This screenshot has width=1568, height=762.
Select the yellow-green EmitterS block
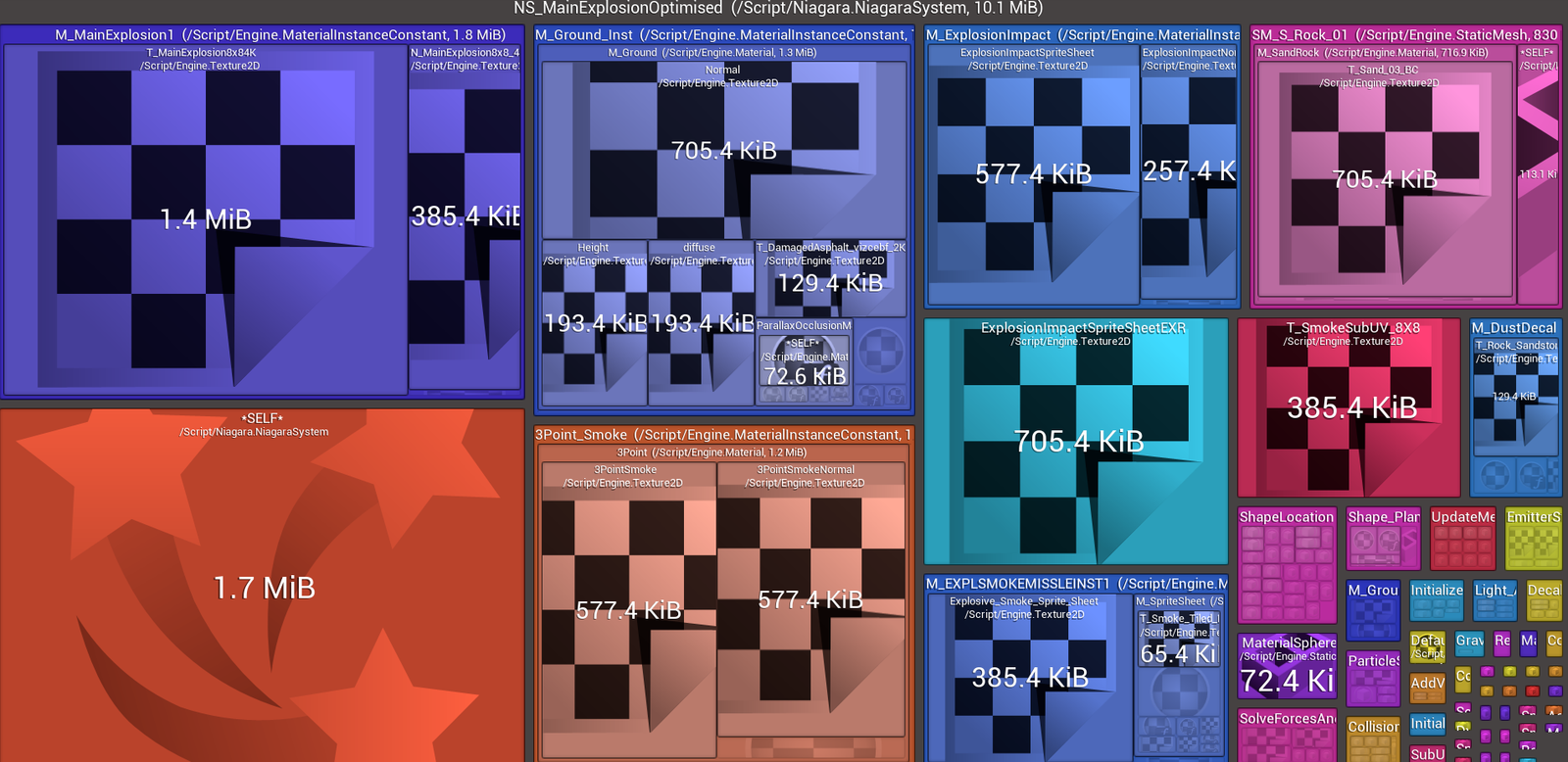coord(1533,539)
